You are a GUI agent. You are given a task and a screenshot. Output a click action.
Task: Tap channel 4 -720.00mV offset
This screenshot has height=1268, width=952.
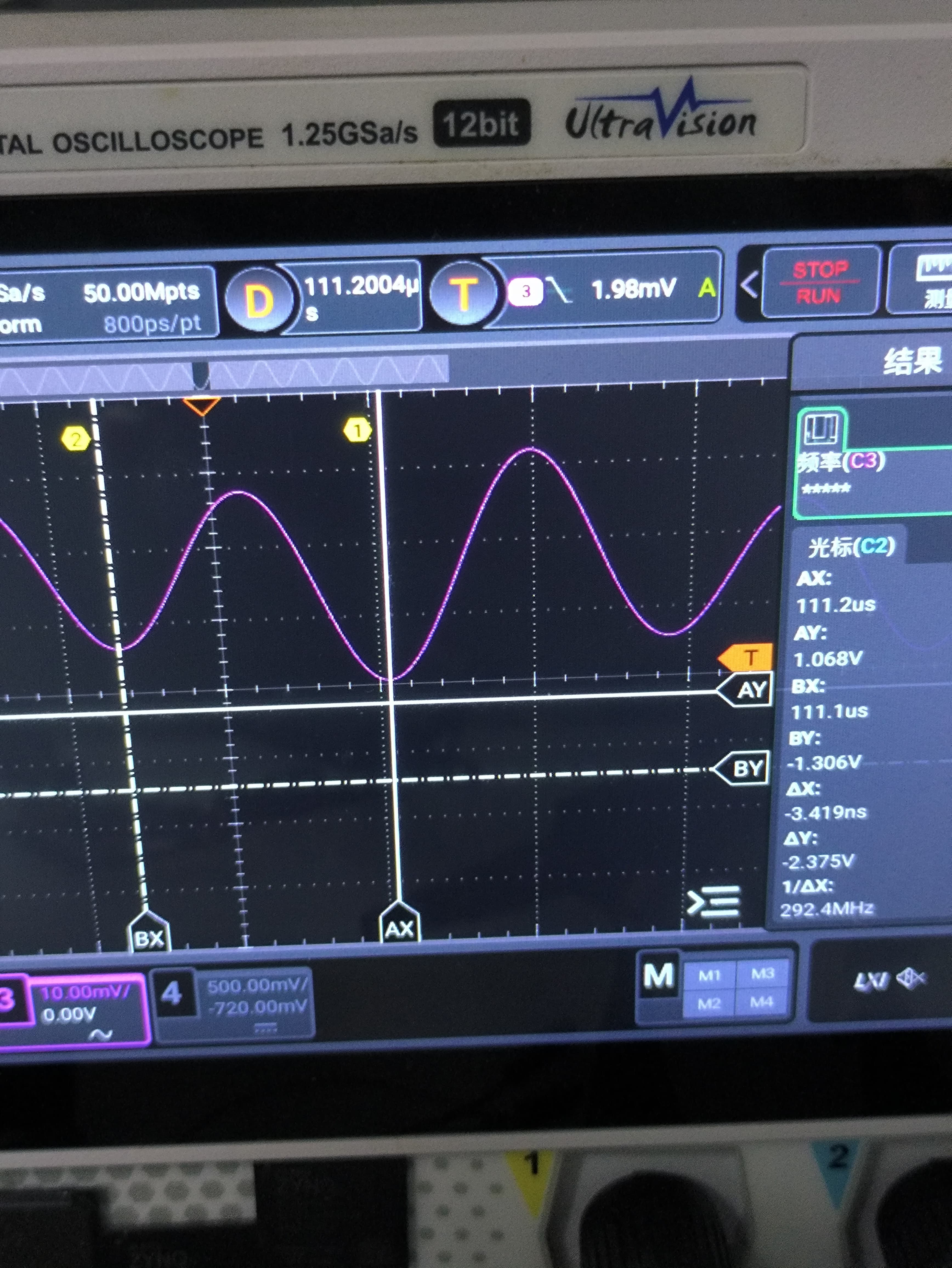point(258,1007)
